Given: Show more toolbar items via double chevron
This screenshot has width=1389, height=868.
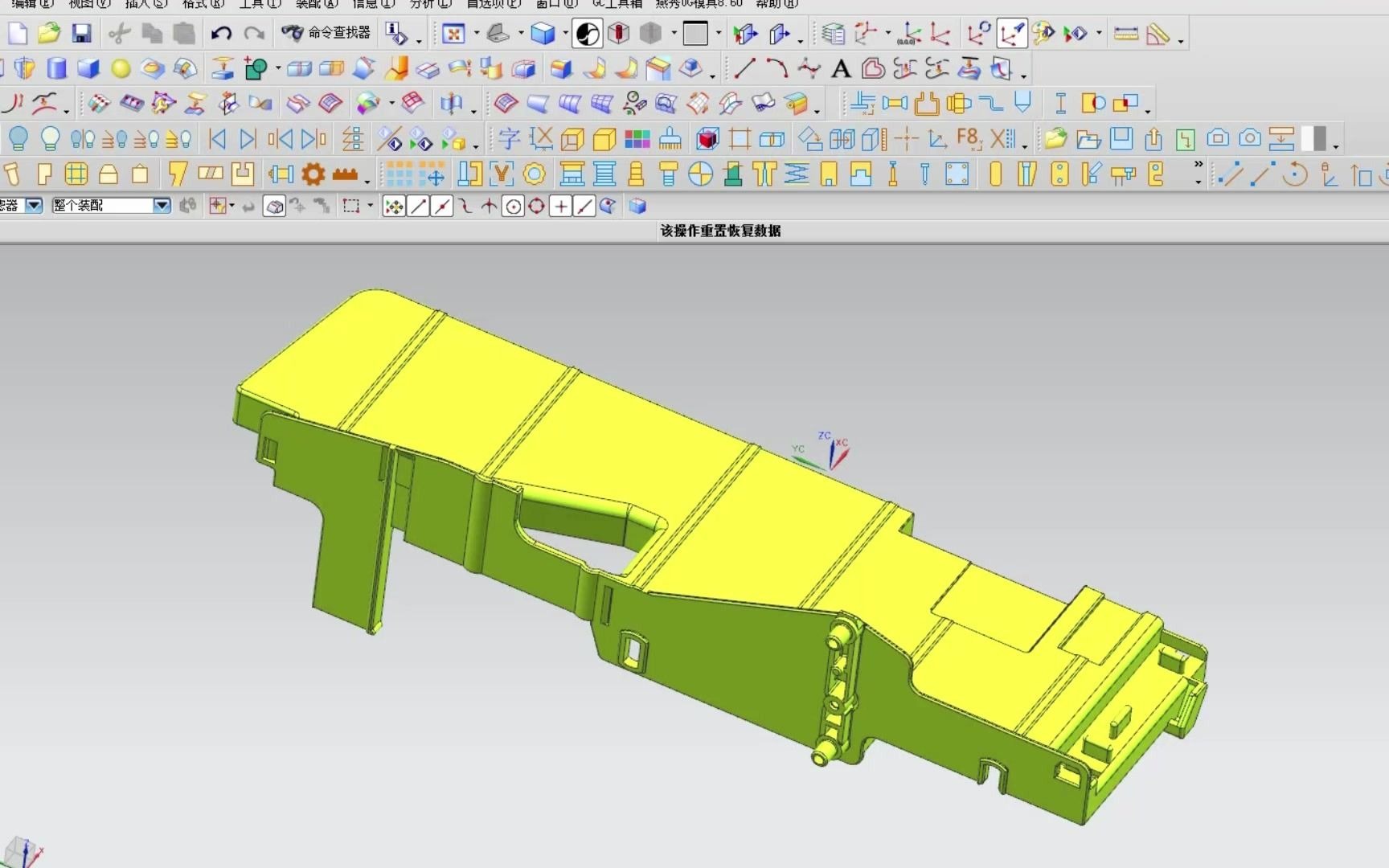Looking at the screenshot, I should pos(1198,164).
